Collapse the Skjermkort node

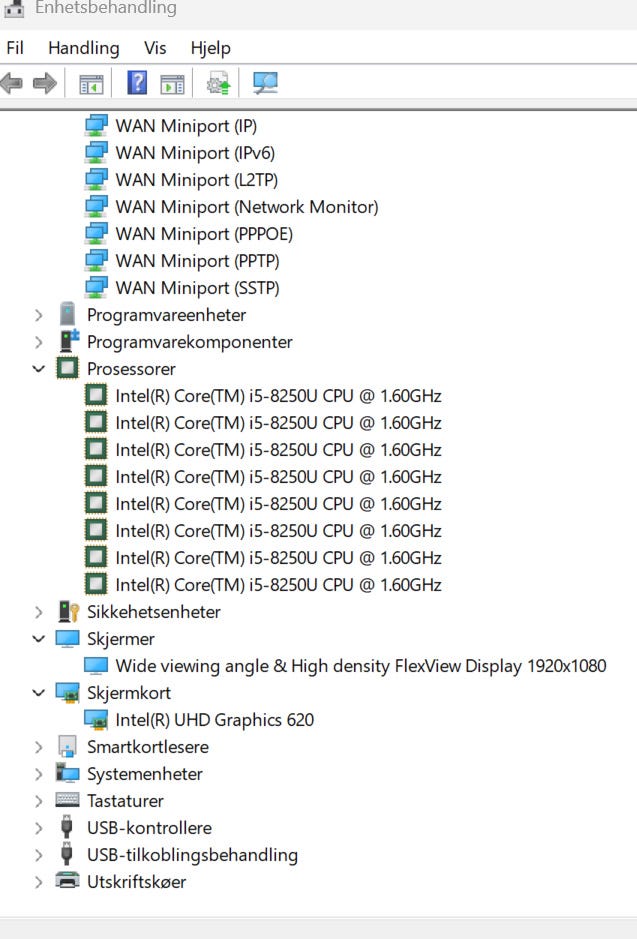click(39, 693)
